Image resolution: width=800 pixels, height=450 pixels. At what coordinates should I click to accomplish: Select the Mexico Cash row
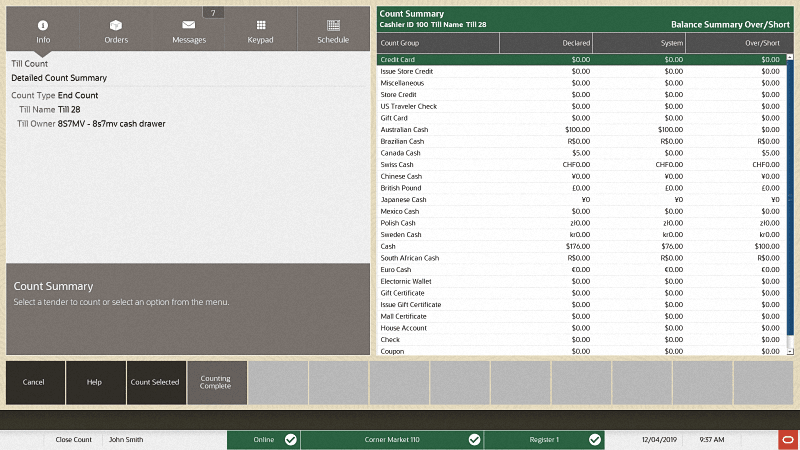(x=582, y=211)
